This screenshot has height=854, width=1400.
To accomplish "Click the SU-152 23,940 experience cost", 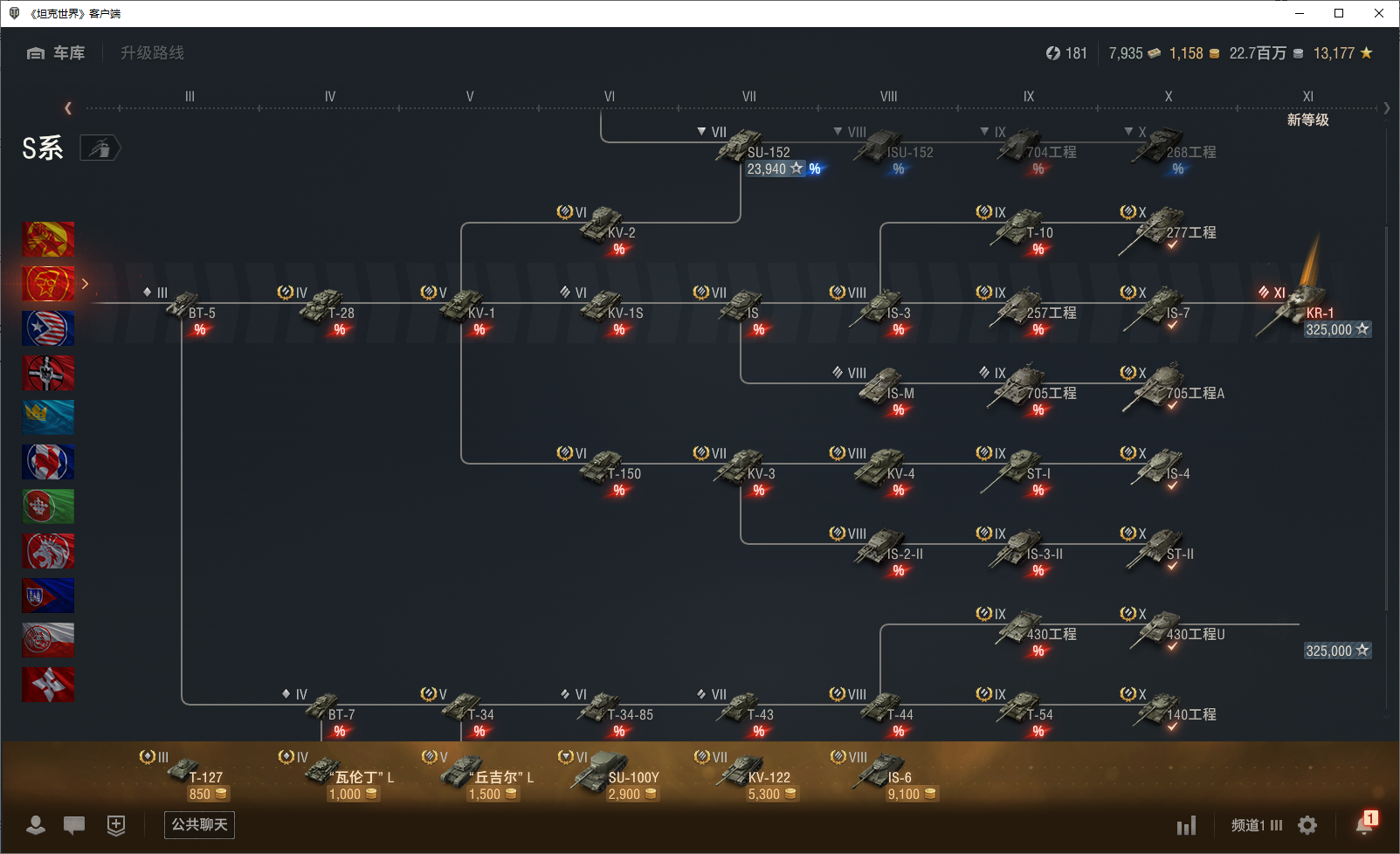I will [x=775, y=169].
